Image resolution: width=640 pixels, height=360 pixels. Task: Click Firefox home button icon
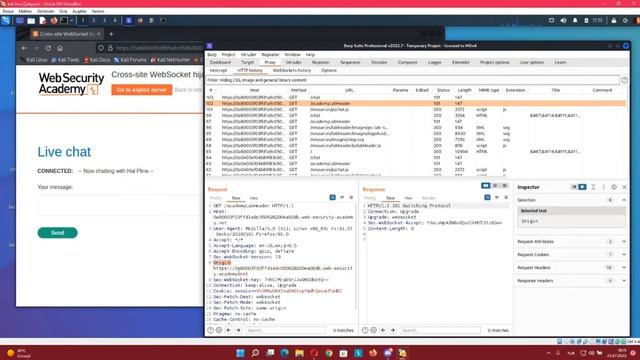(60, 48)
